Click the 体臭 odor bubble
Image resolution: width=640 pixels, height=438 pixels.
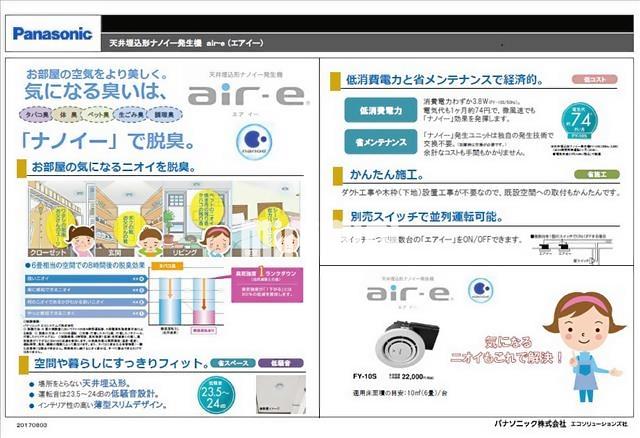[x=69, y=115]
